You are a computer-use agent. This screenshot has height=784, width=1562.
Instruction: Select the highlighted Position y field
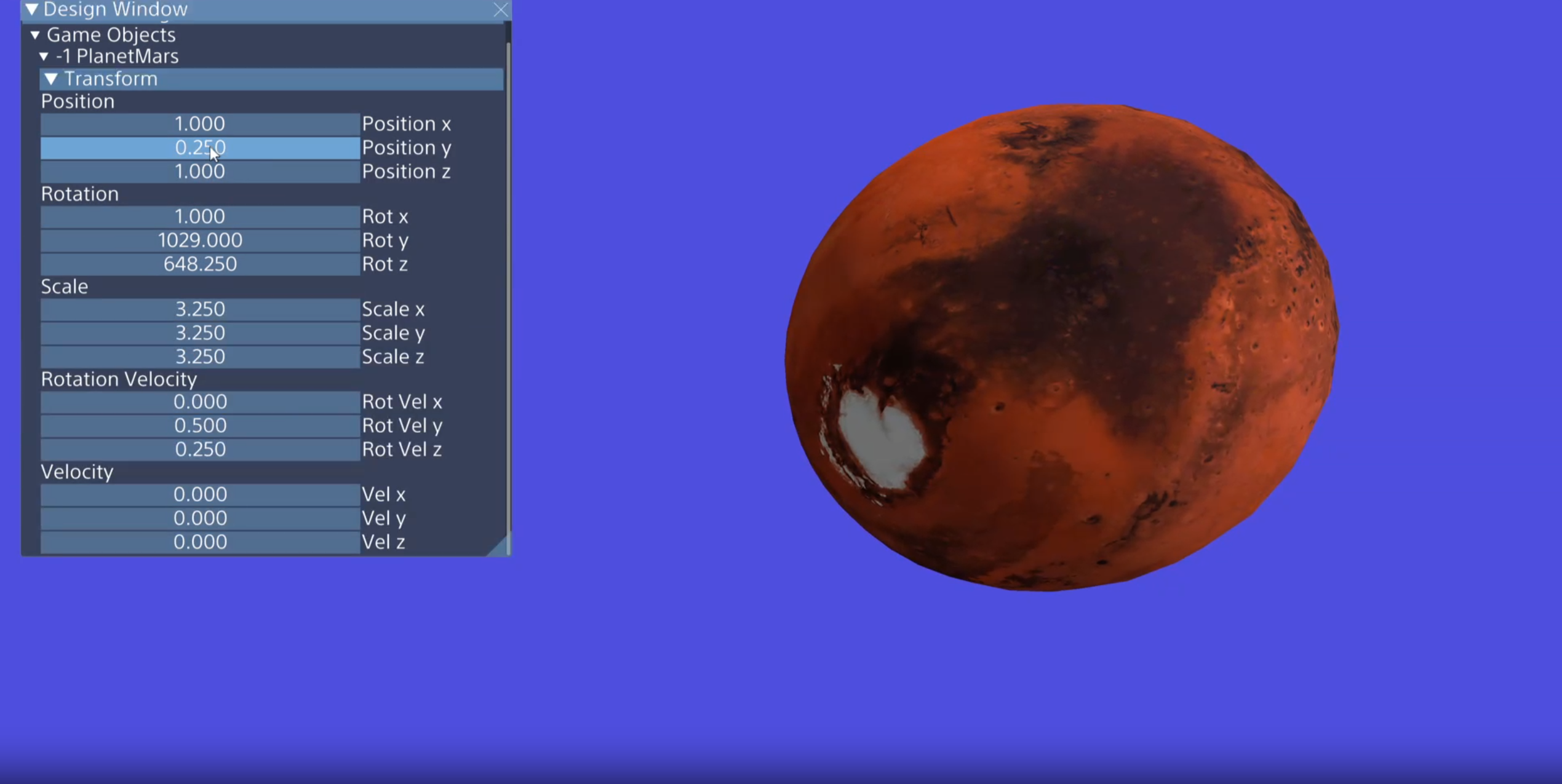pos(199,148)
